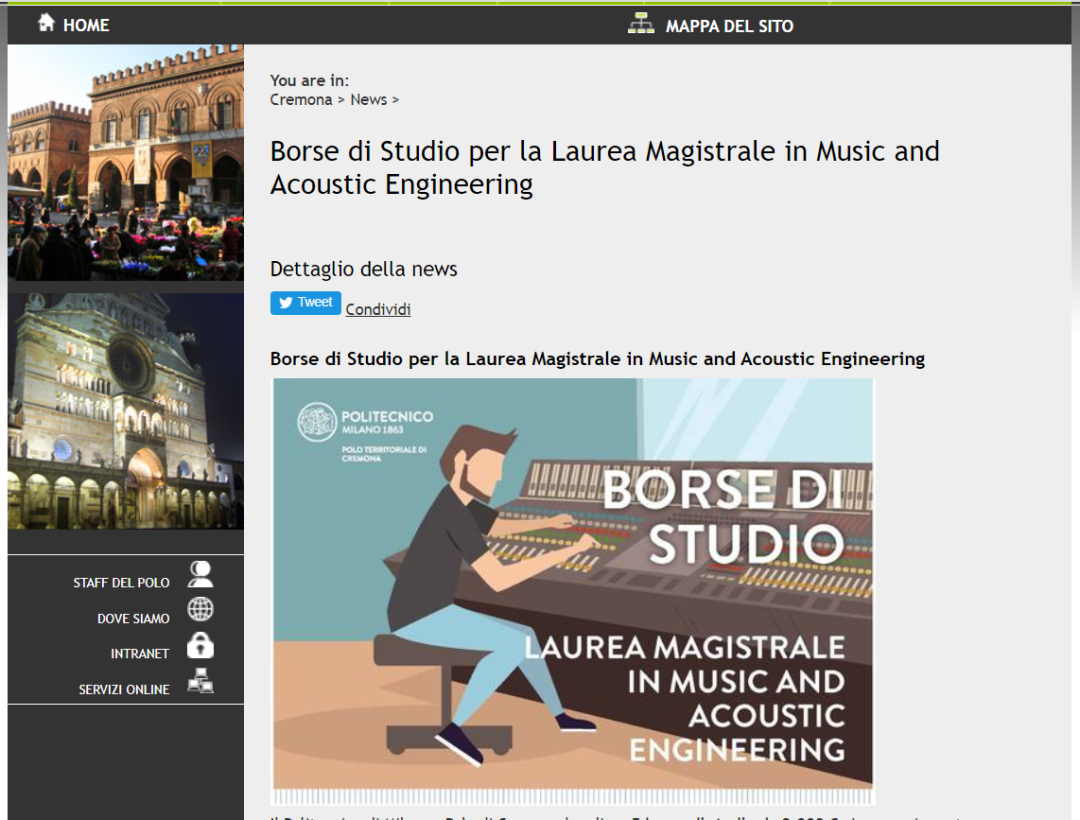Screen dimensions: 1080x820
Task: Click the Dettaglio della news heading
Action: [364, 269]
